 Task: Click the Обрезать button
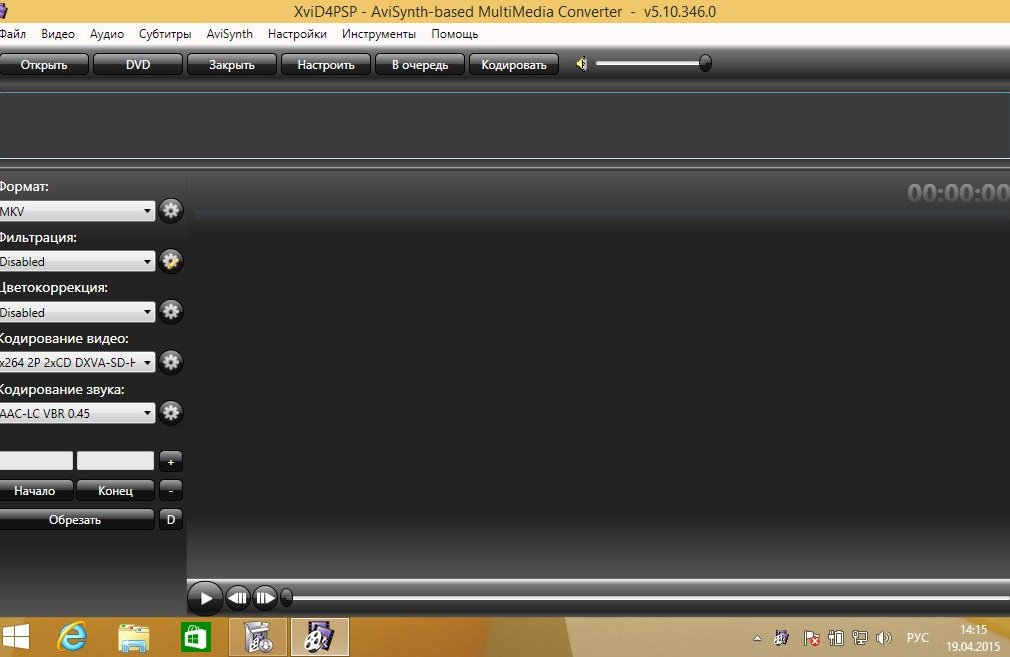pos(76,519)
